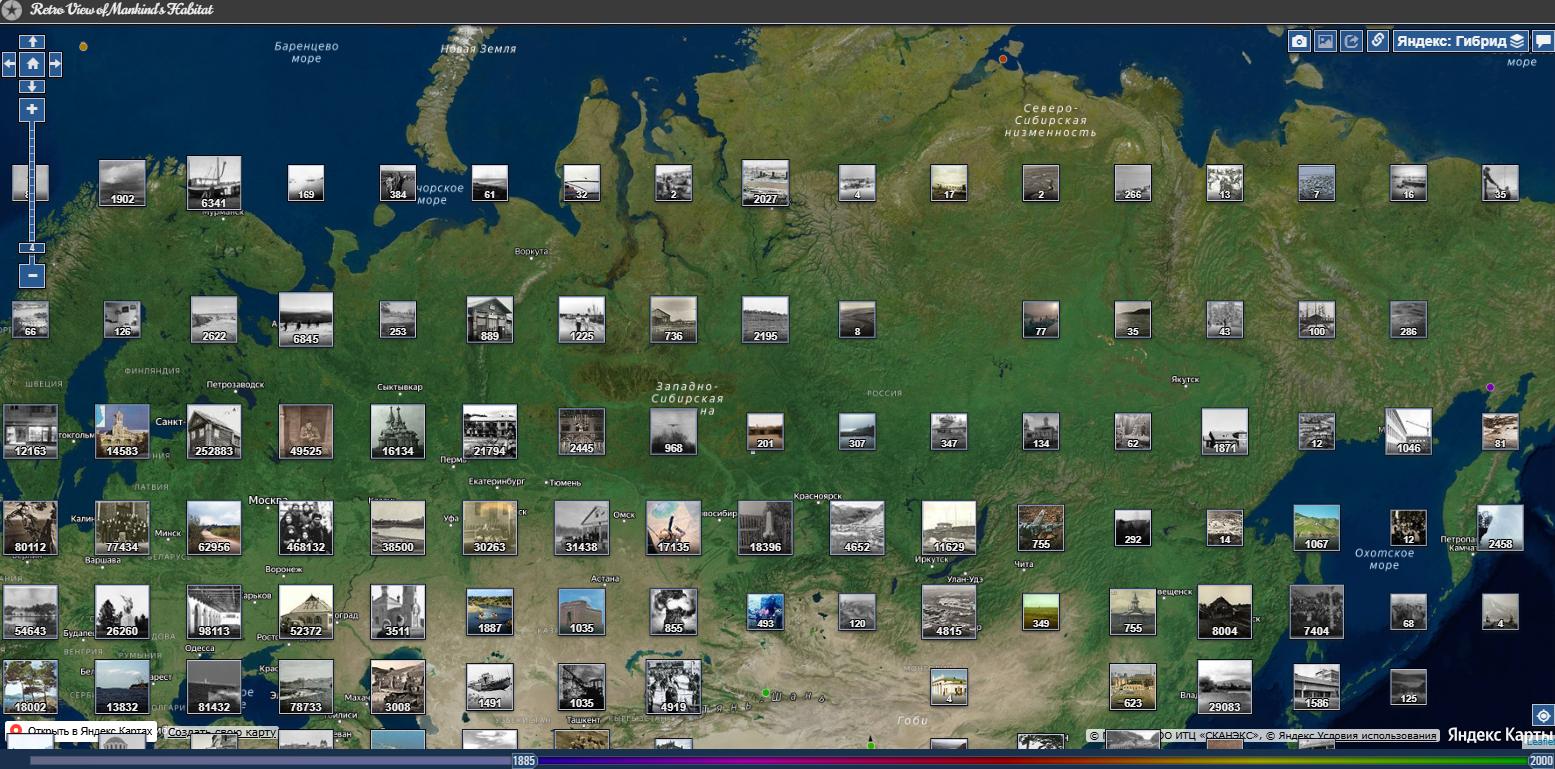Viewport: 1555px width, 769px height.
Task: Click the 1885 year slider handle
Action: click(x=524, y=761)
